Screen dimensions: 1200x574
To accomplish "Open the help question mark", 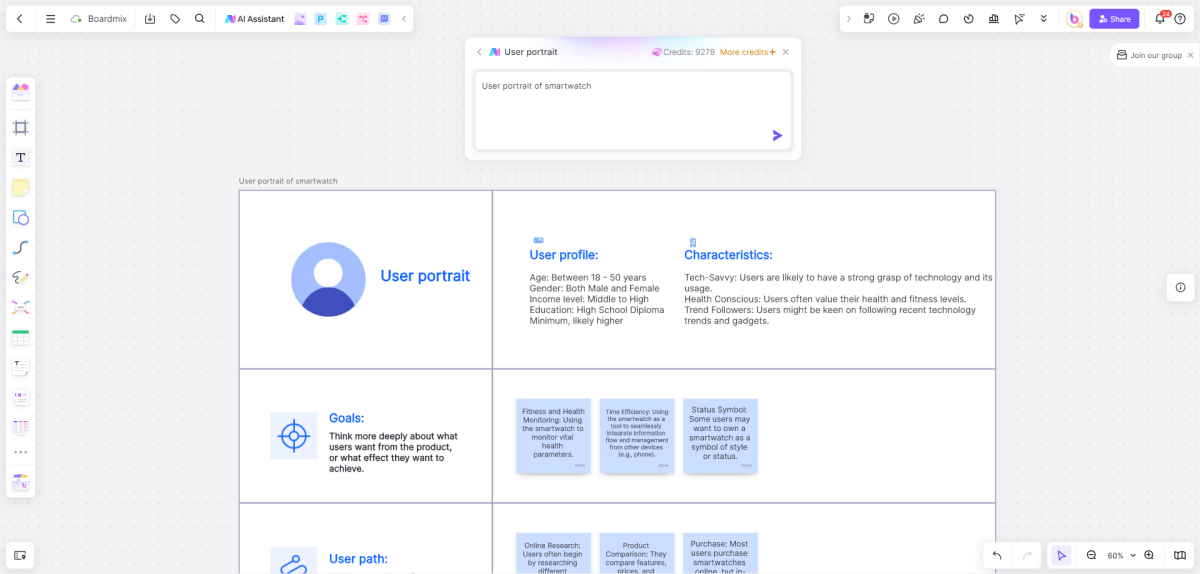I will 1182,19.
